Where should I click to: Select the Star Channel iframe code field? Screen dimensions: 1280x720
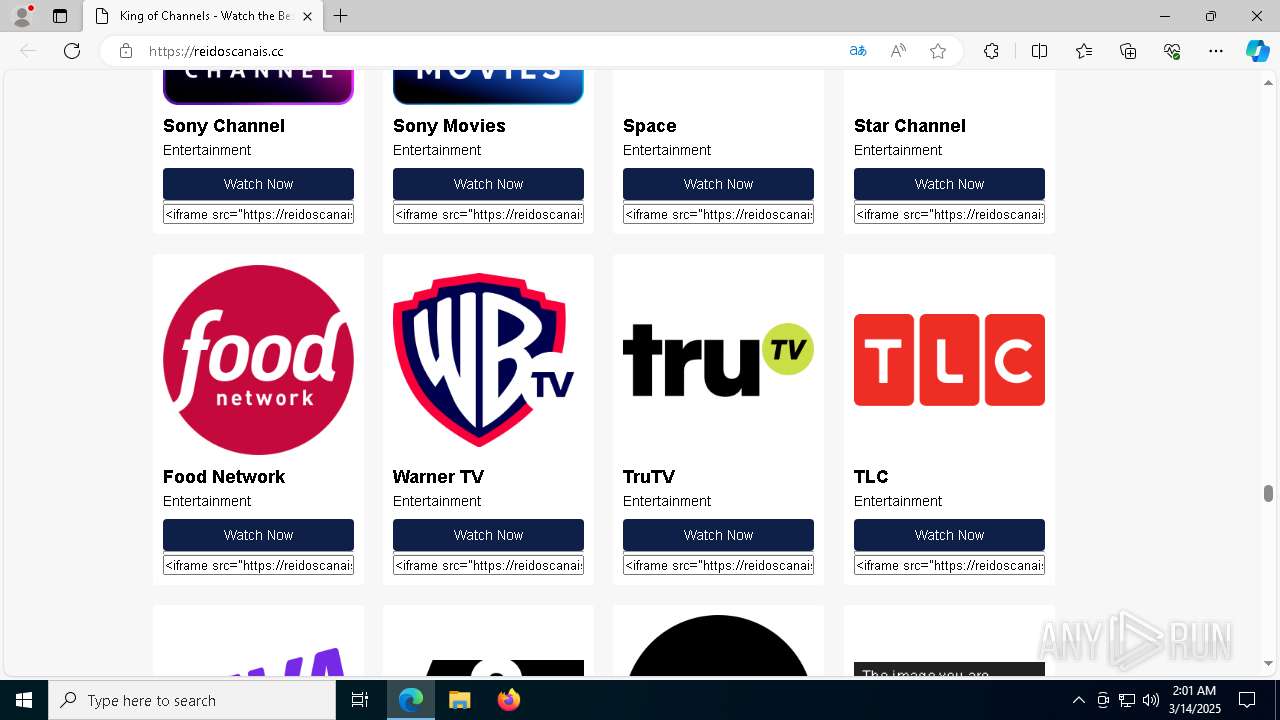[949, 214]
